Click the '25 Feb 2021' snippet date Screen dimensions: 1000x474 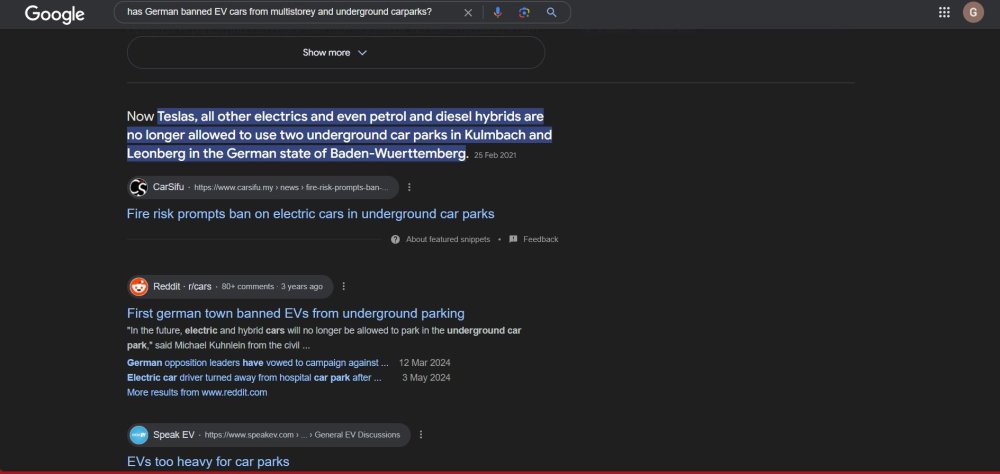point(495,155)
